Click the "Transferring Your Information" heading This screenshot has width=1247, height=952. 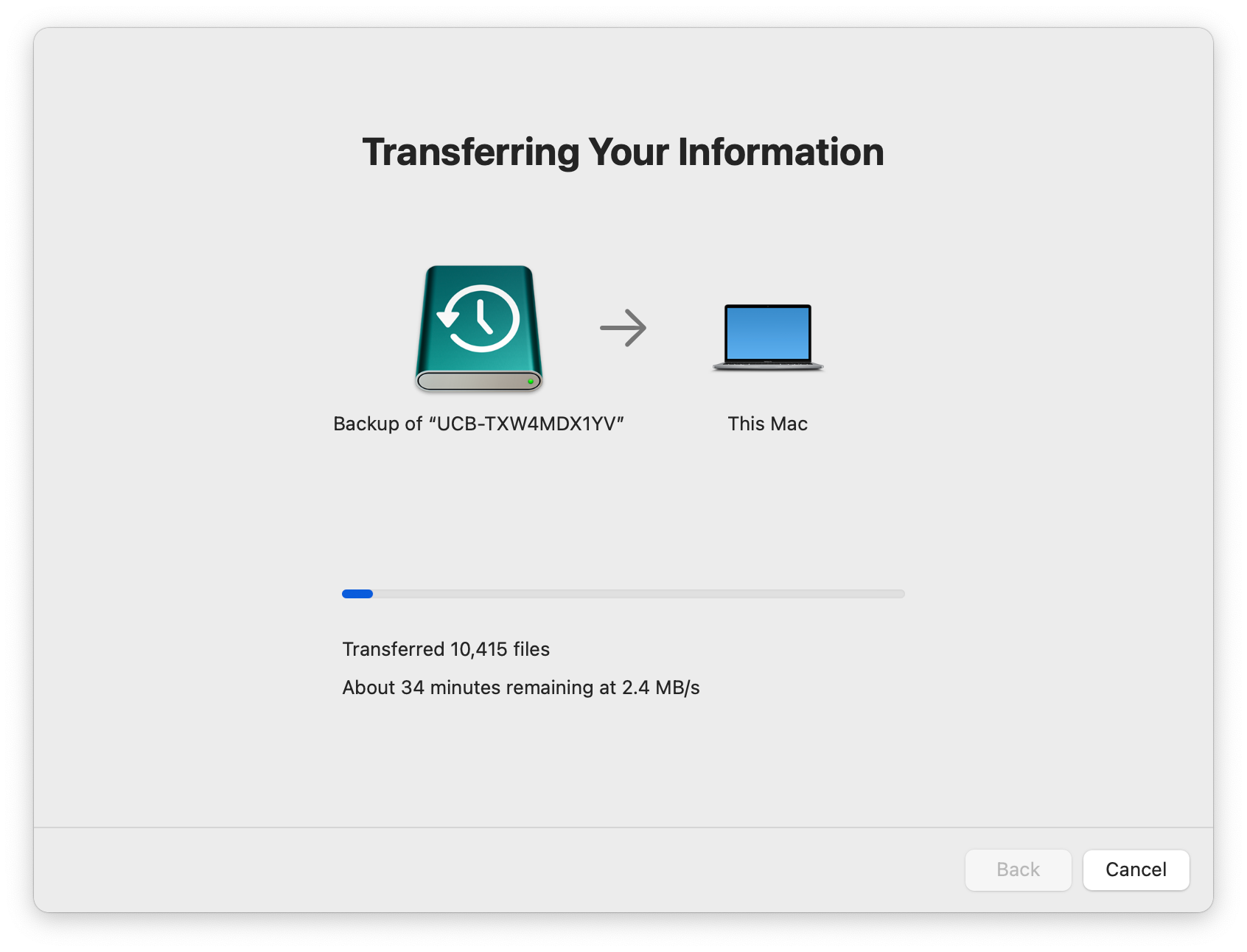click(623, 153)
